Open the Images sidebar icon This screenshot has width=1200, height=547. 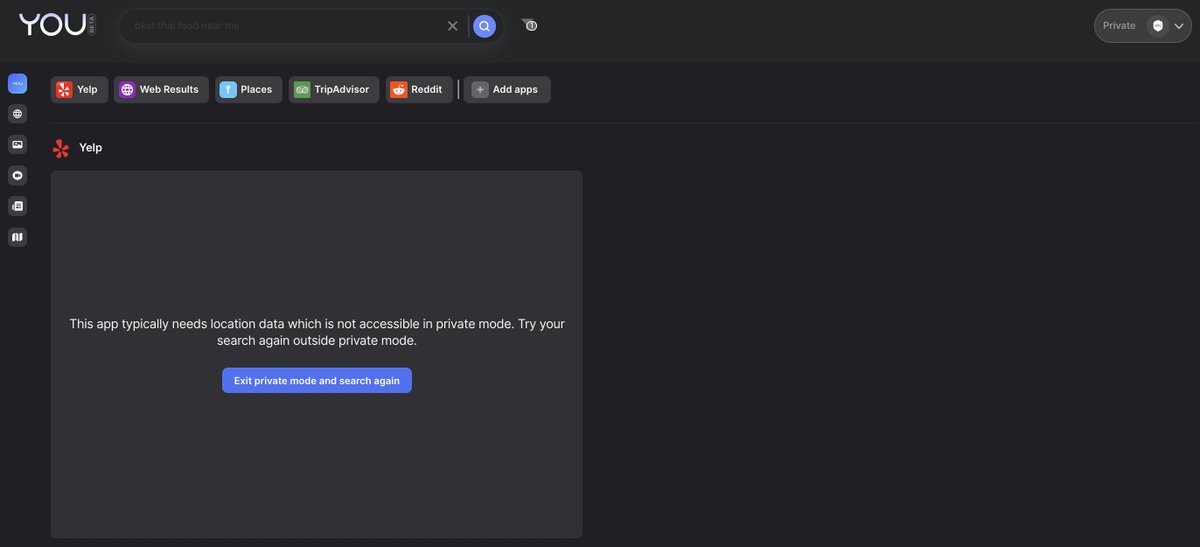pyautogui.click(x=17, y=145)
